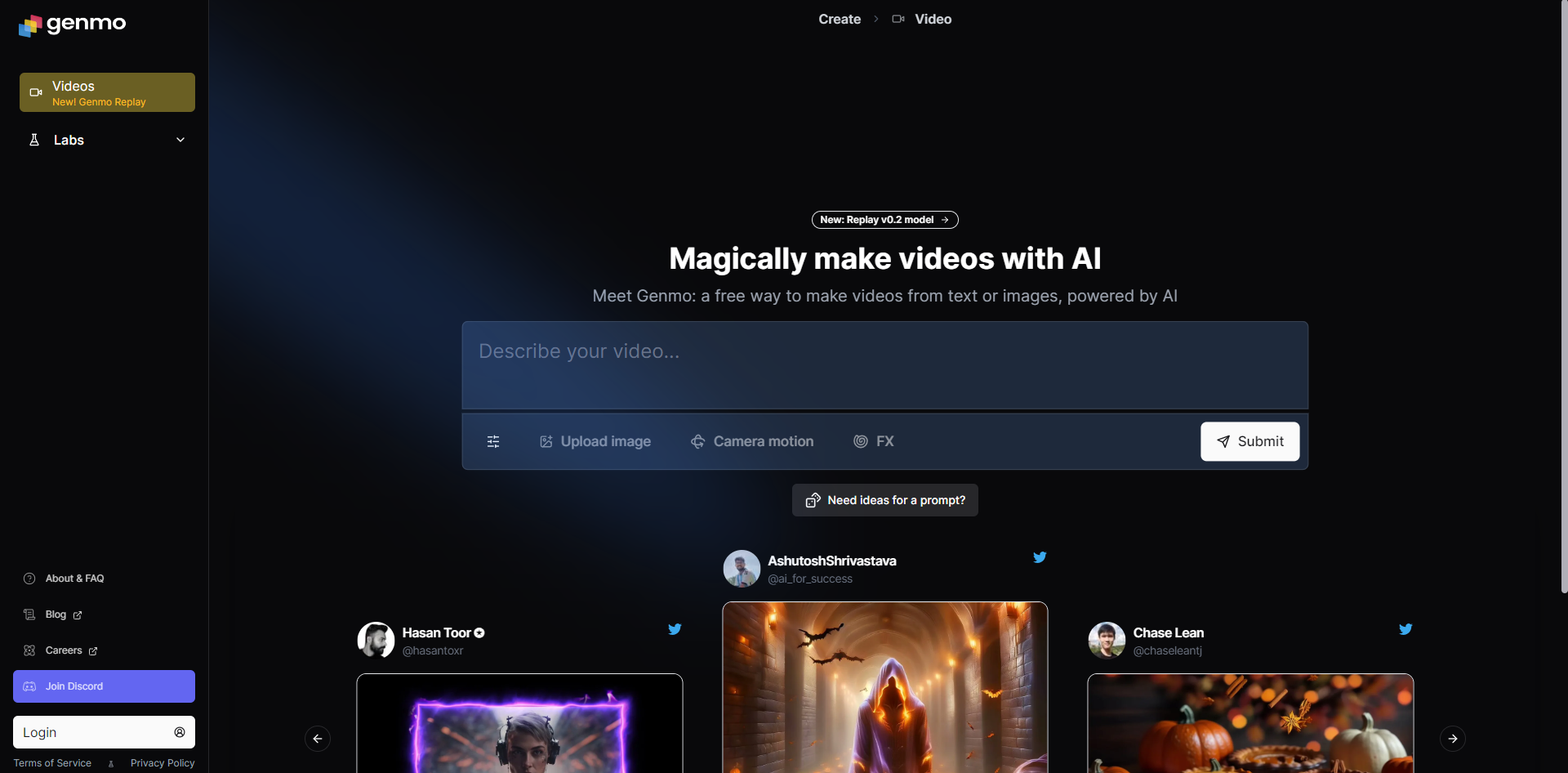1568x773 pixels.
Task: Click the next carousel arrow
Action: point(1452,739)
